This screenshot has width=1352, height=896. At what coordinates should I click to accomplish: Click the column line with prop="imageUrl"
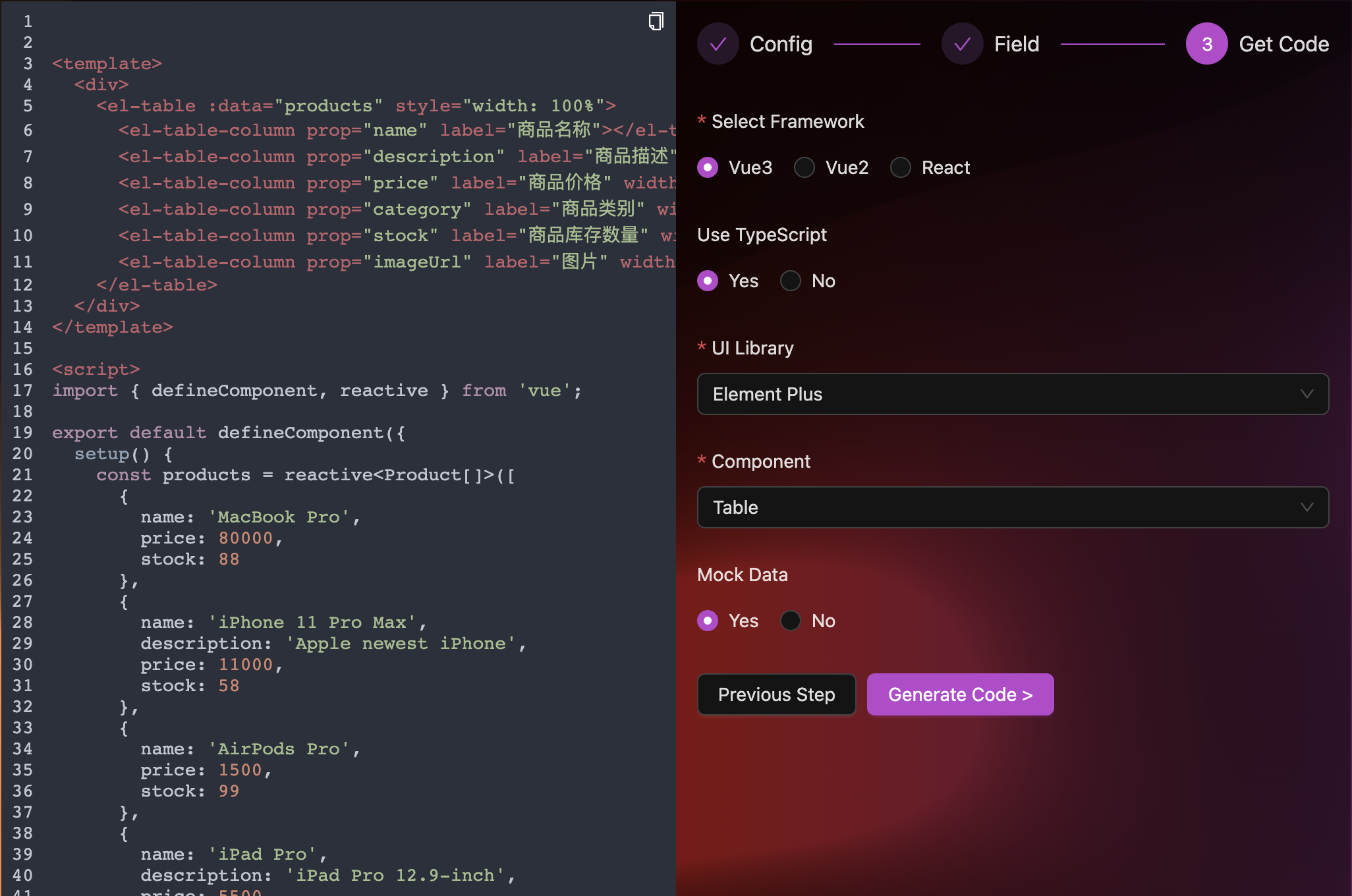[397, 262]
